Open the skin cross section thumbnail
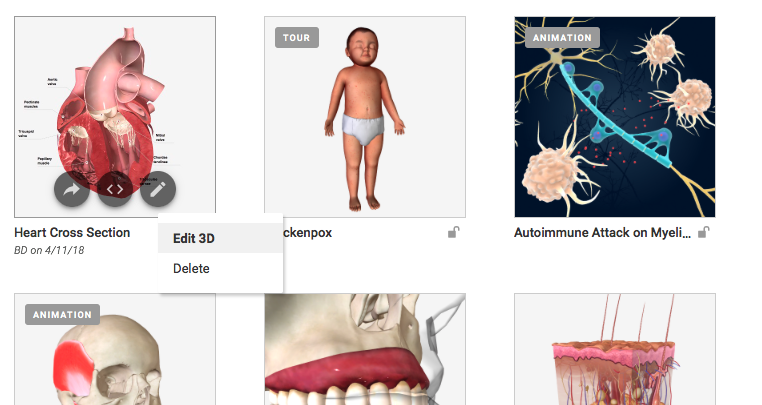The width and height of the screenshot is (762, 405). pyautogui.click(x=615, y=349)
